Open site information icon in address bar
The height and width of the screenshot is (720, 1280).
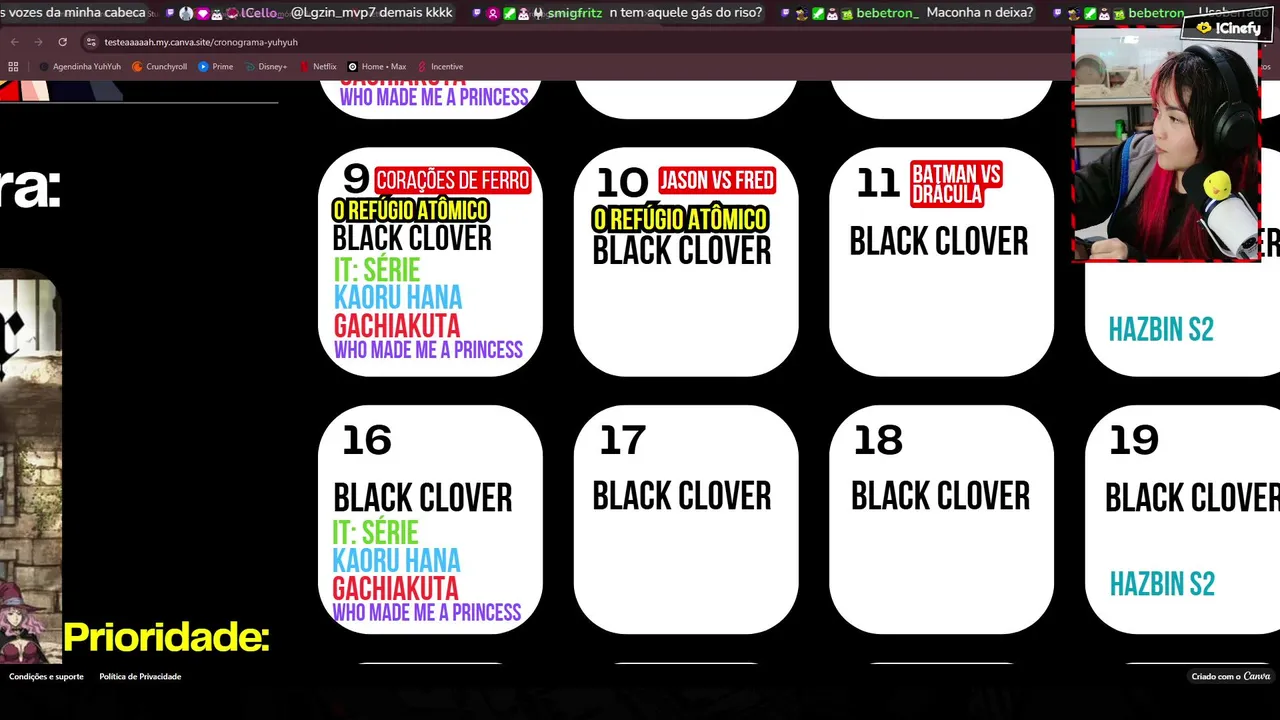[x=91, y=42]
